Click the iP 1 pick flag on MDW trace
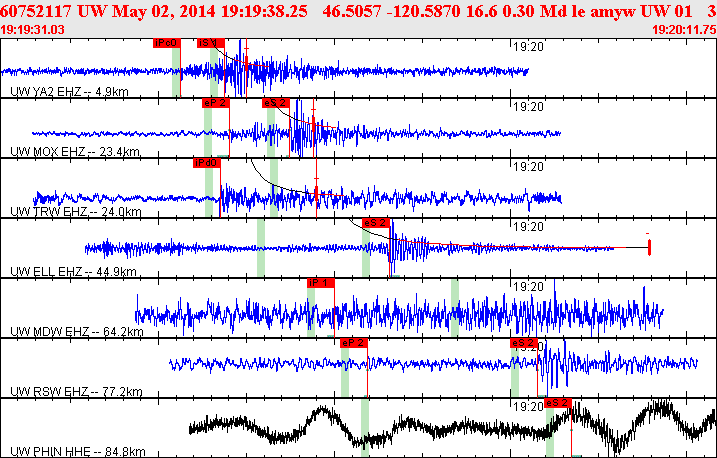717x458 pixels. coord(321,283)
